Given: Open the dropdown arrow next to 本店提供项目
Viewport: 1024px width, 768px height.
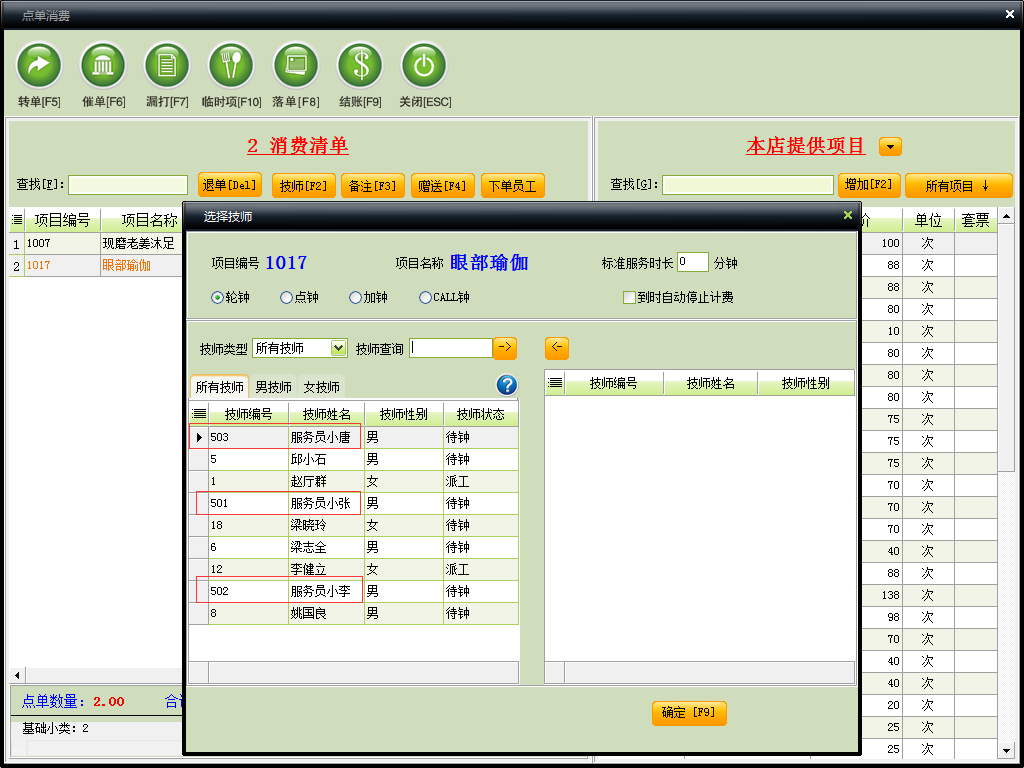Looking at the screenshot, I should coord(890,146).
